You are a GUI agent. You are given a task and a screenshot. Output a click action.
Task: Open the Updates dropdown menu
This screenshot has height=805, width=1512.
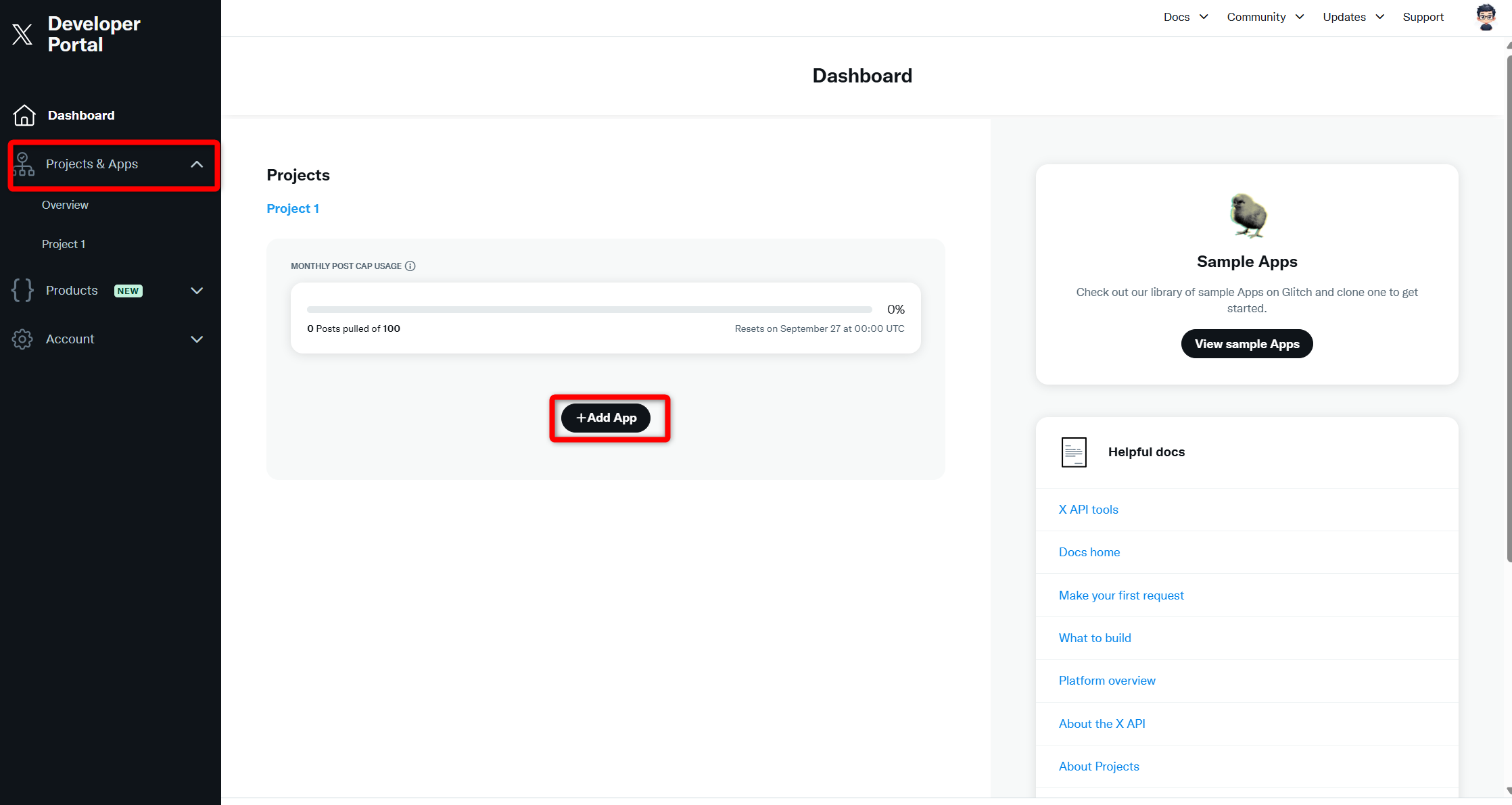(x=1354, y=17)
